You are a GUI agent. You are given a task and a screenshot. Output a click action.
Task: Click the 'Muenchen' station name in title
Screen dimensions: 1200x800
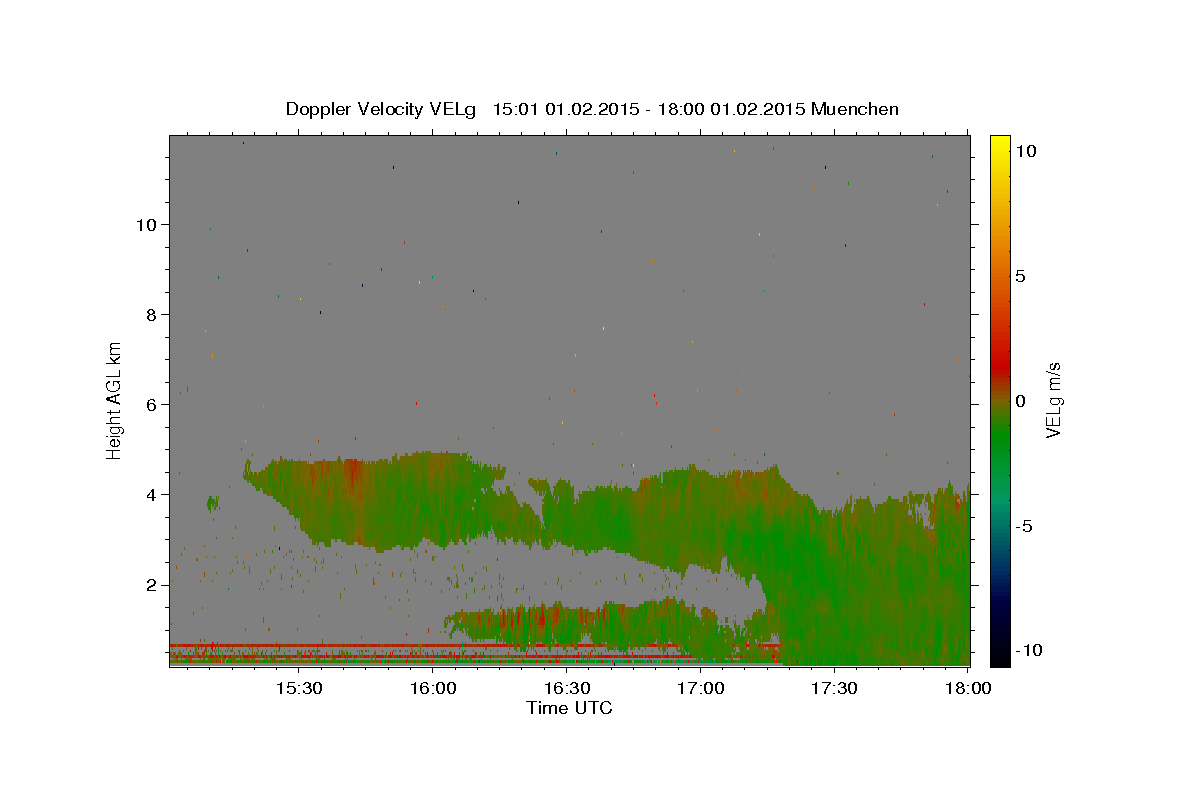[x=855, y=109]
